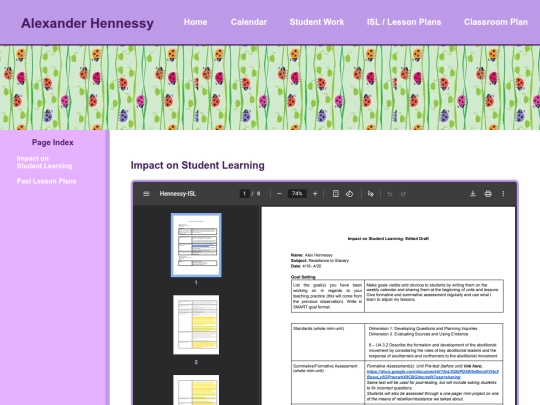Select page 1 thumbnail

click(x=196, y=245)
